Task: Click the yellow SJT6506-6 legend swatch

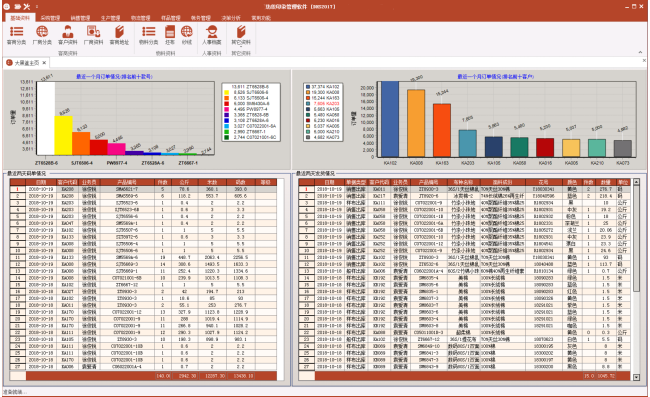Action: tap(226, 92)
